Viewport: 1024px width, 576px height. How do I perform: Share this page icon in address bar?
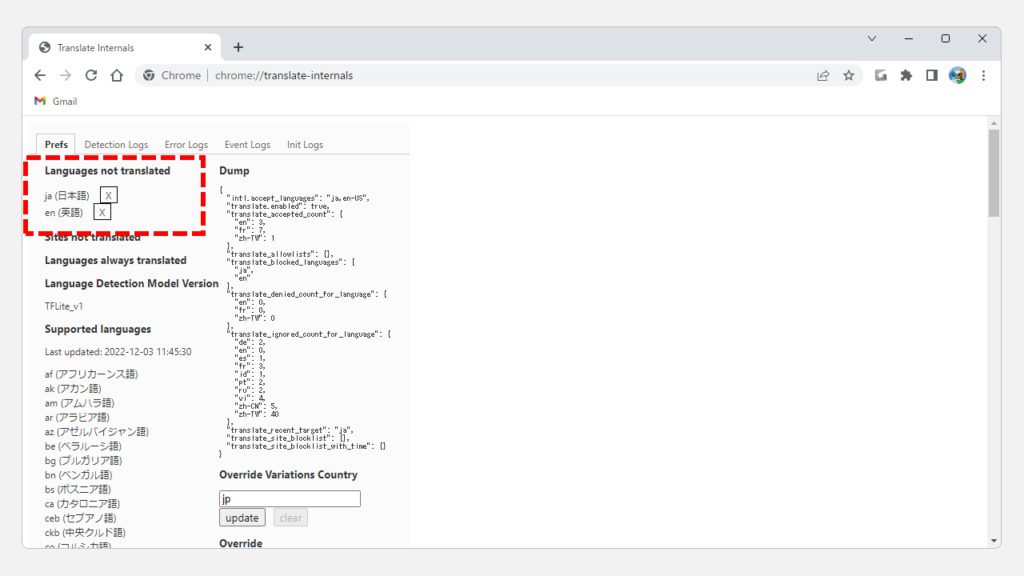click(x=822, y=75)
